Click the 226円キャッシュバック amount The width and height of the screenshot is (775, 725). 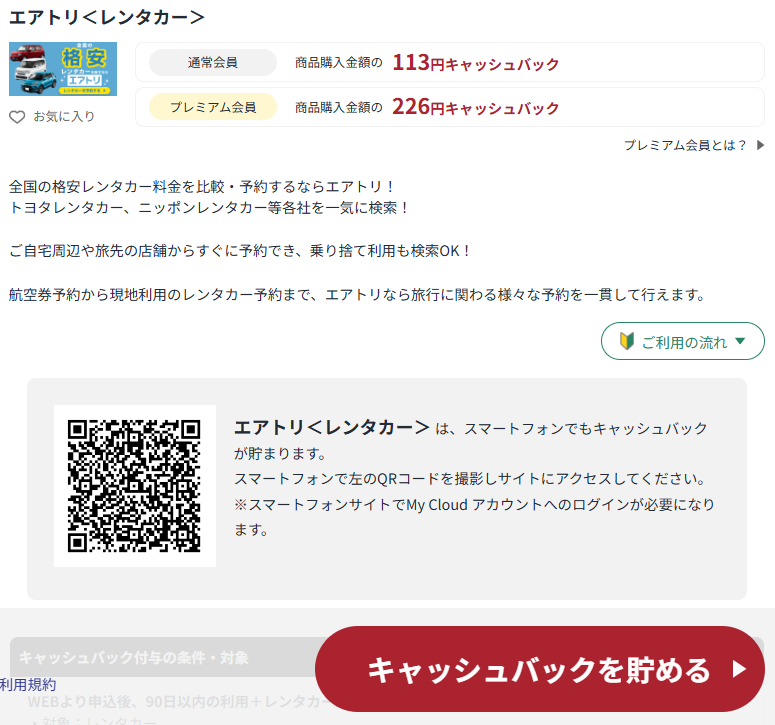pyautogui.click(x=475, y=107)
